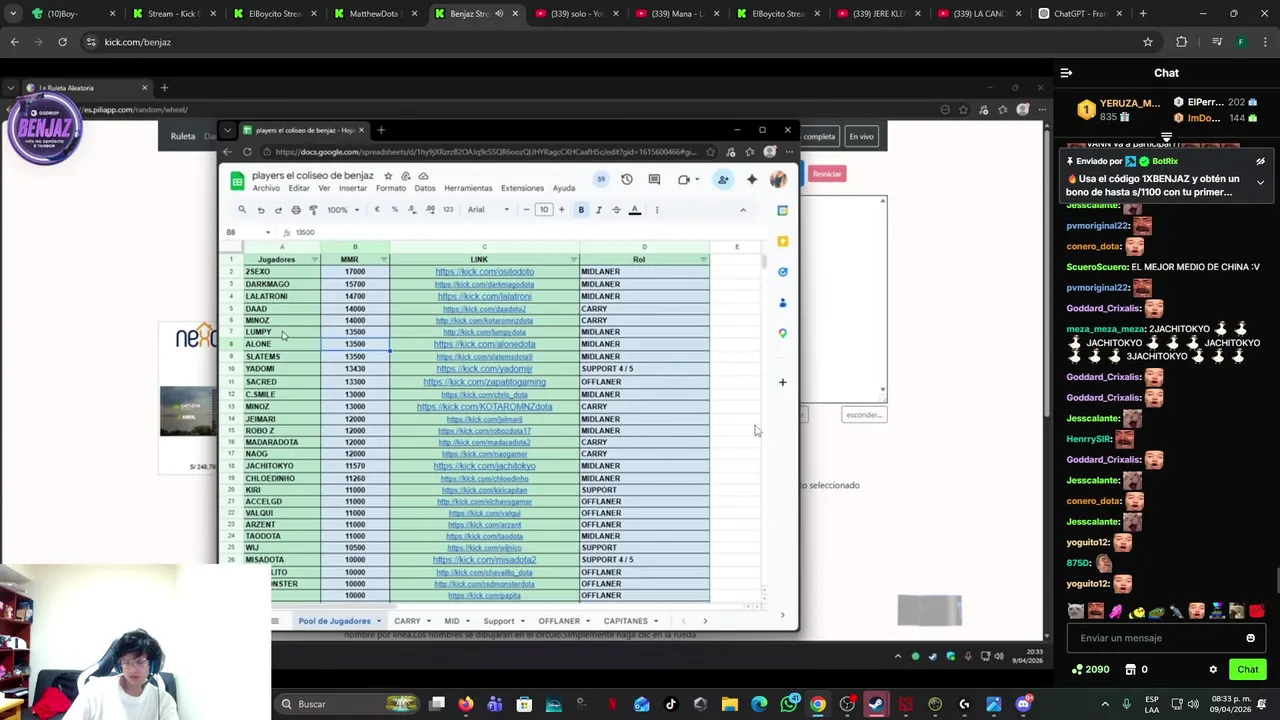Viewport: 1280px width, 720px height.
Task: Open WhatsApp from the Windows taskbar
Action: click(x=789, y=704)
